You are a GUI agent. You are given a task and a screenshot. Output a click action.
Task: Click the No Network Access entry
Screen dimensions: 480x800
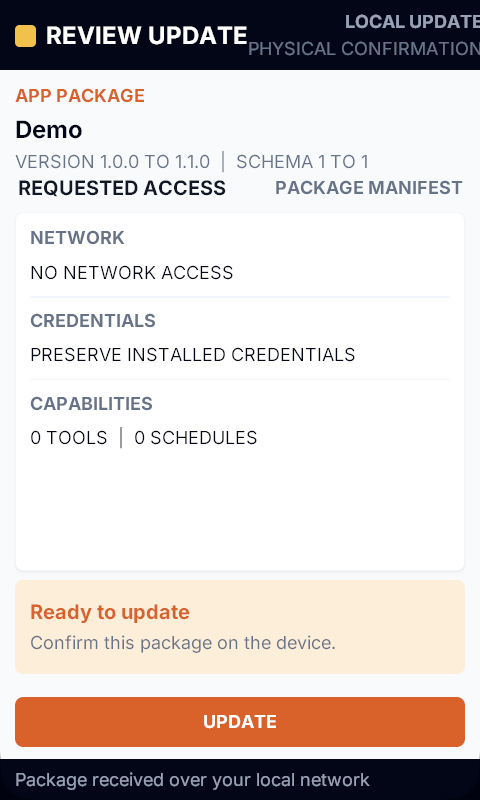(132, 272)
